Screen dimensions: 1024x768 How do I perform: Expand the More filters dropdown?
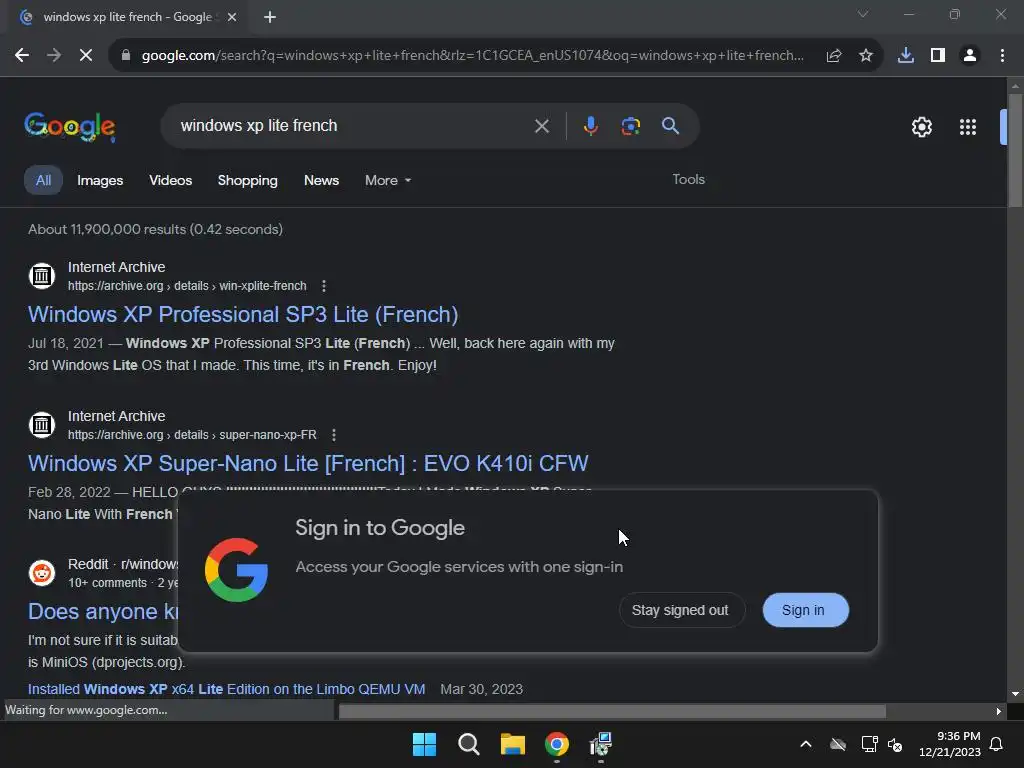388,180
